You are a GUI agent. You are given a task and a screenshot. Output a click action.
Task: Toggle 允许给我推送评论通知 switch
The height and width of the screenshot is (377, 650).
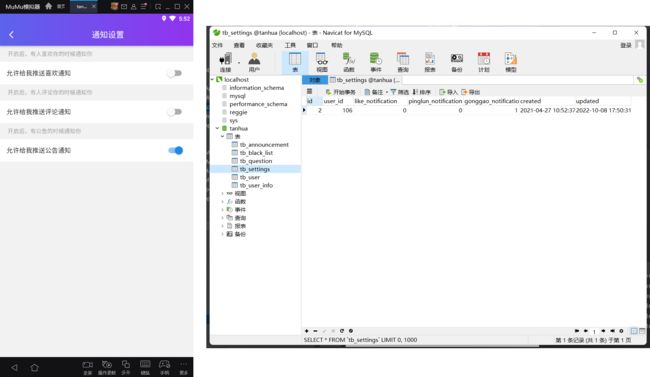175,112
